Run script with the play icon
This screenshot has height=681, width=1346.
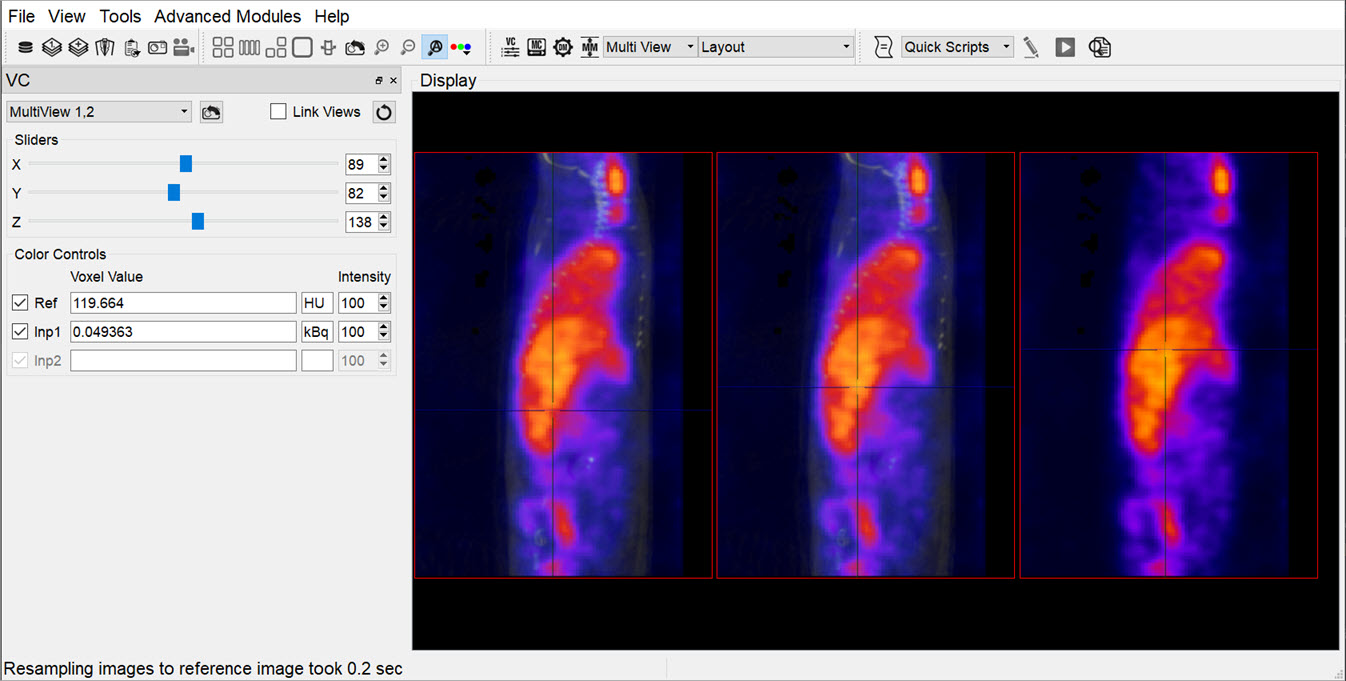pos(1065,47)
